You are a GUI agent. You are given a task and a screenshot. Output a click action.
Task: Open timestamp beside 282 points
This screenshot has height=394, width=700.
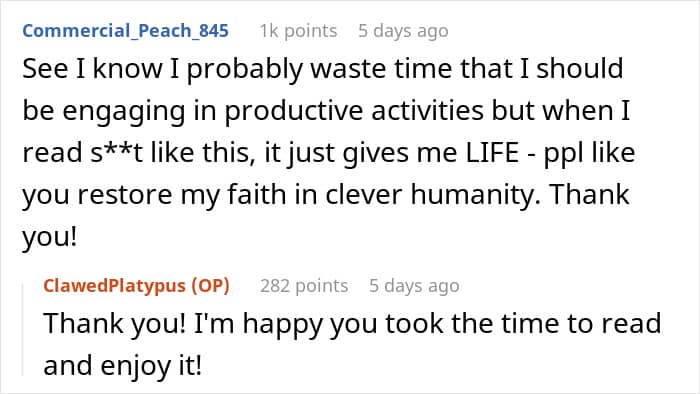point(414,286)
